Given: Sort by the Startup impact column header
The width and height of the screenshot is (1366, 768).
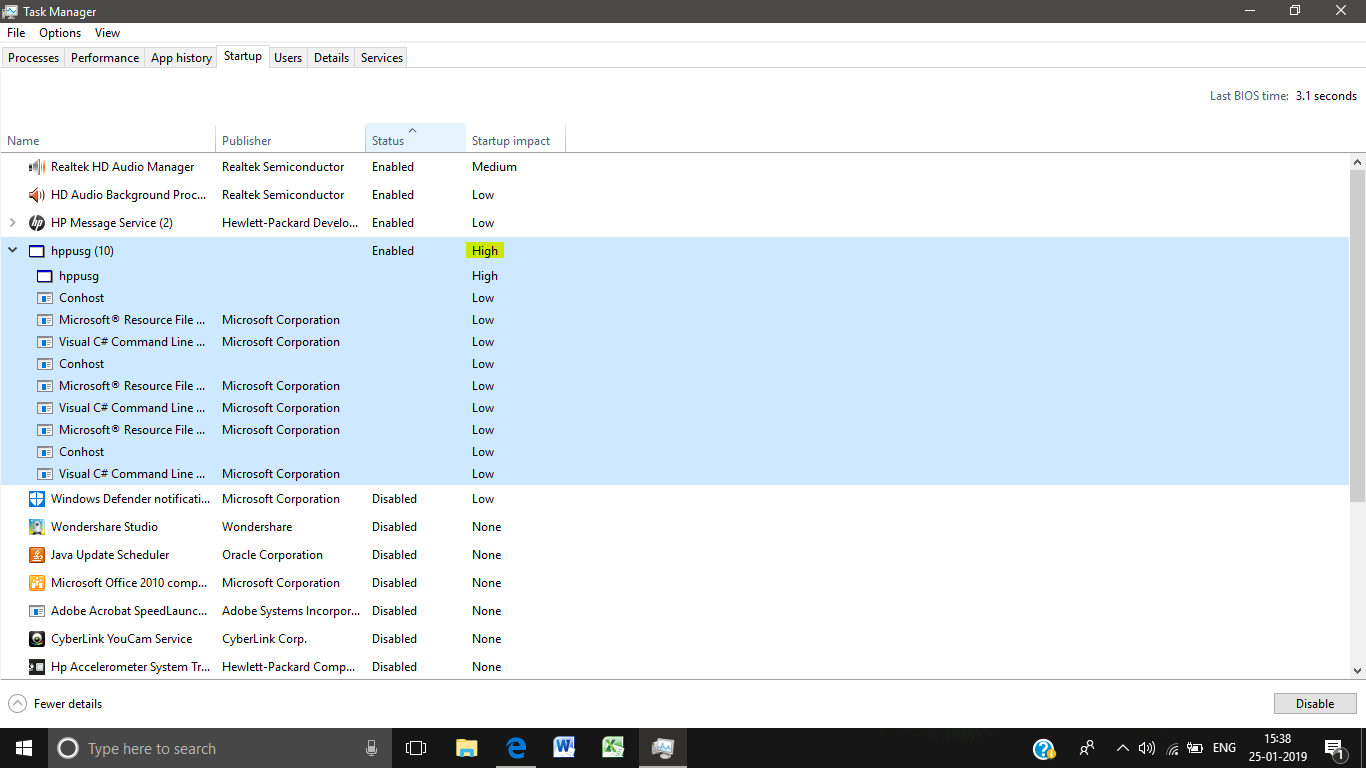Looking at the screenshot, I should (x=516, y=140).
